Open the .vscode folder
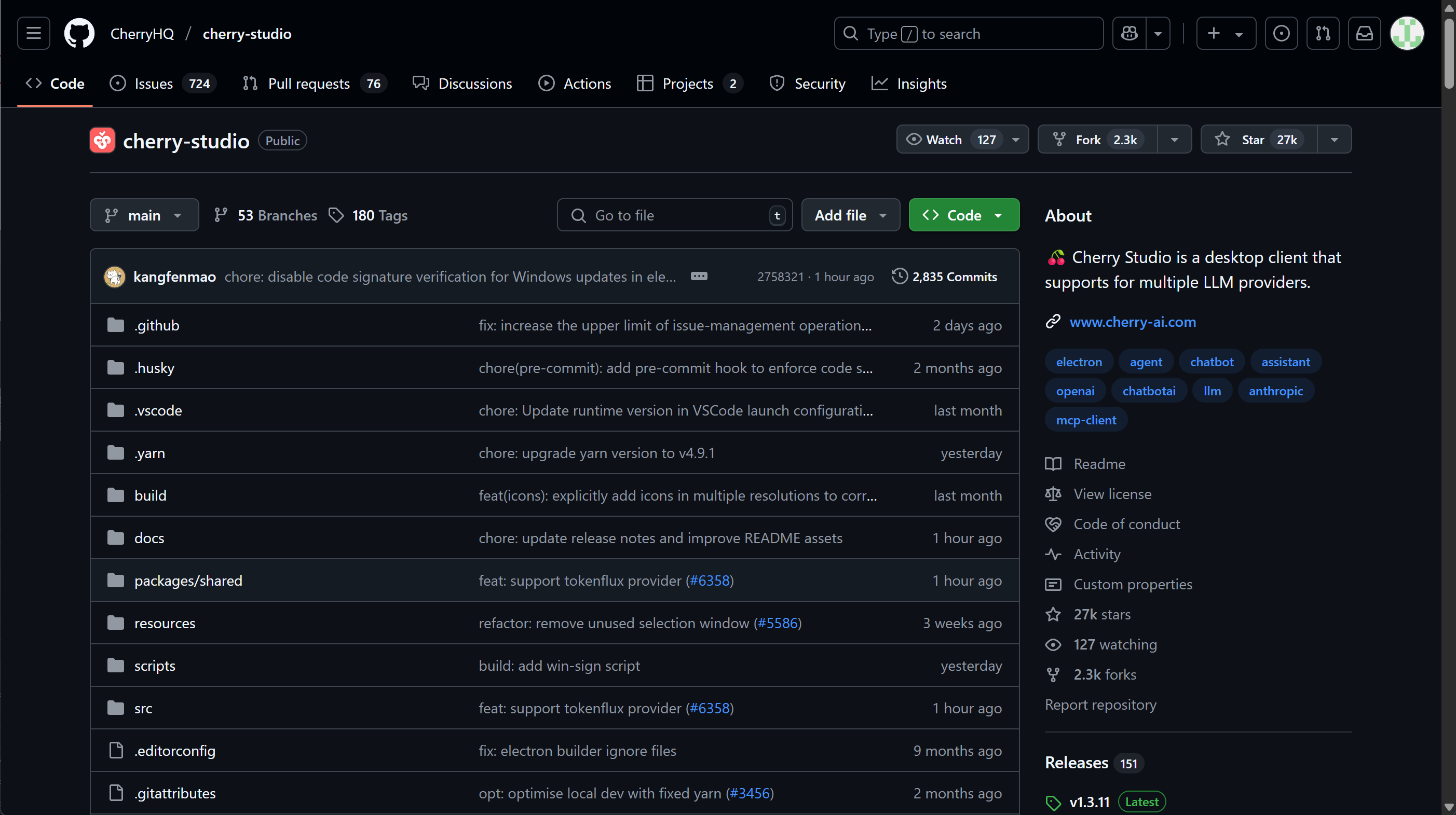Viewport: 1456px width, 815px height. coord(158,410)
